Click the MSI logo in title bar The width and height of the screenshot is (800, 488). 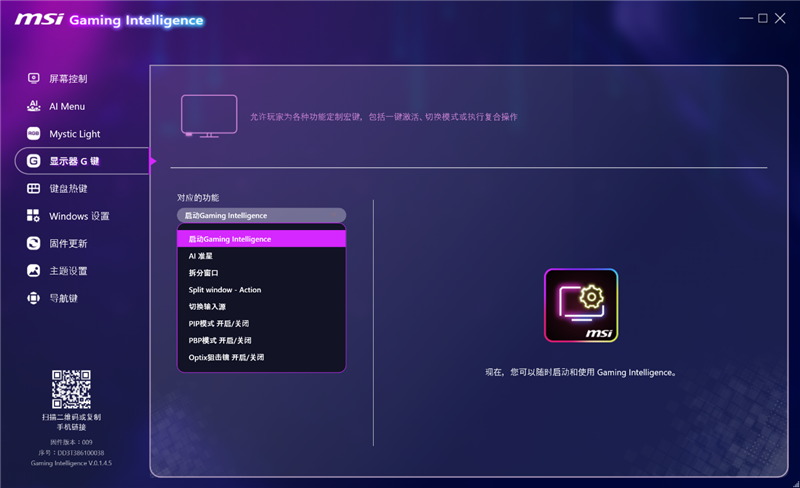[x=39, y=19]
